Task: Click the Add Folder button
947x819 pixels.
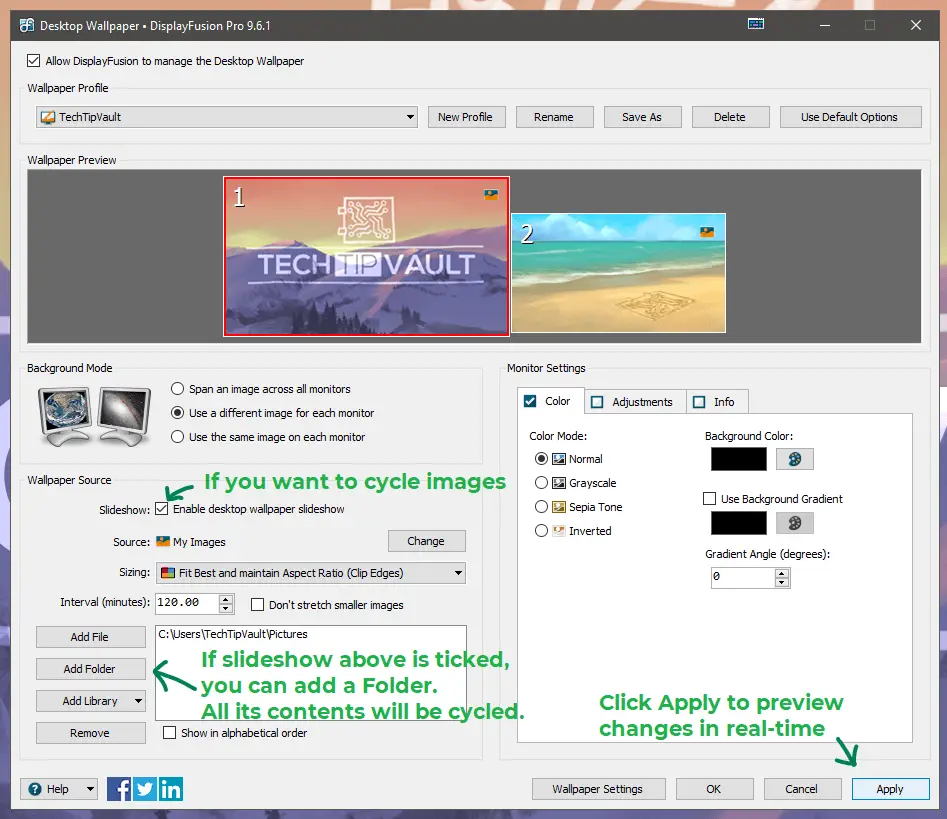Action: pos(91,669)
